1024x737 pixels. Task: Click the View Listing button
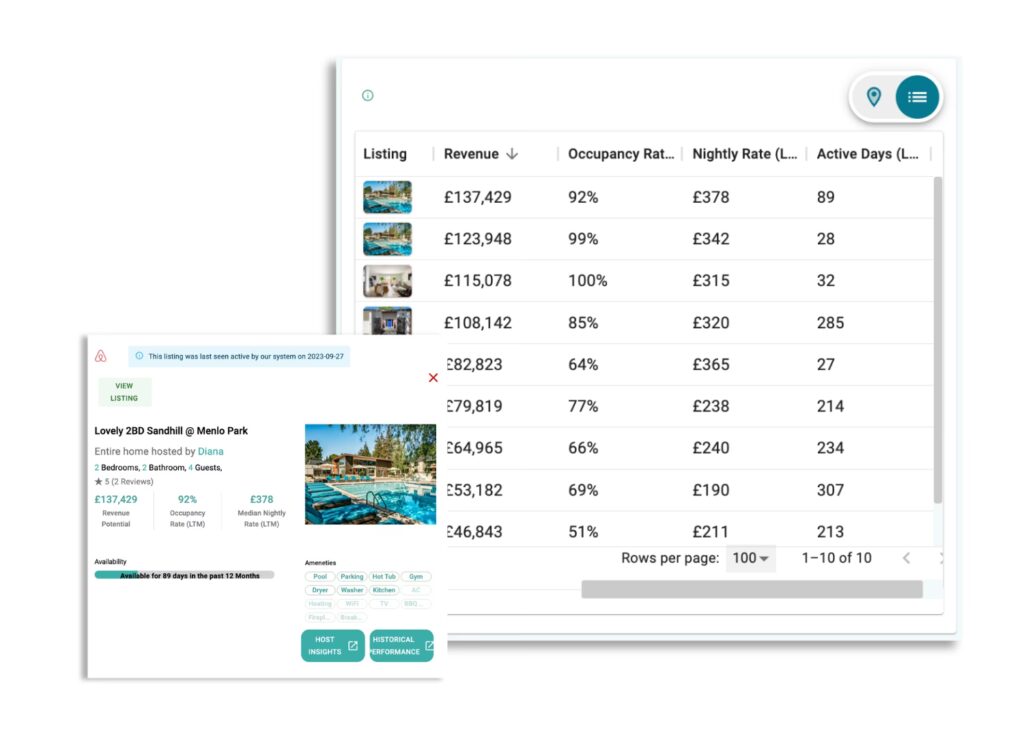[x=124, y=392]
